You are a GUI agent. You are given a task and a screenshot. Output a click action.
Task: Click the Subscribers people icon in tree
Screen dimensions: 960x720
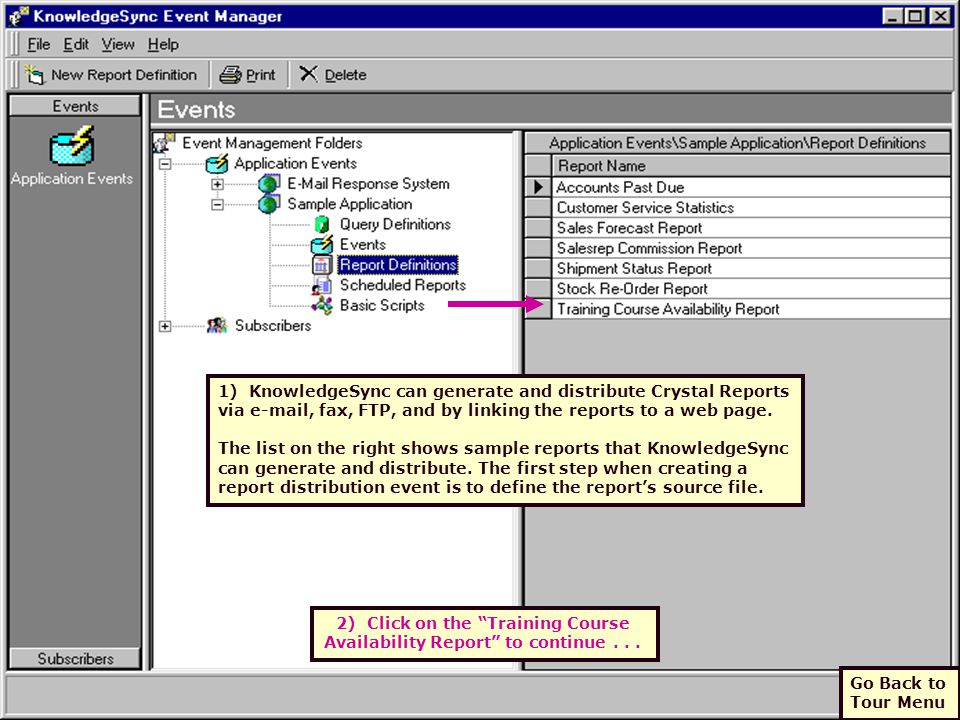217,326
